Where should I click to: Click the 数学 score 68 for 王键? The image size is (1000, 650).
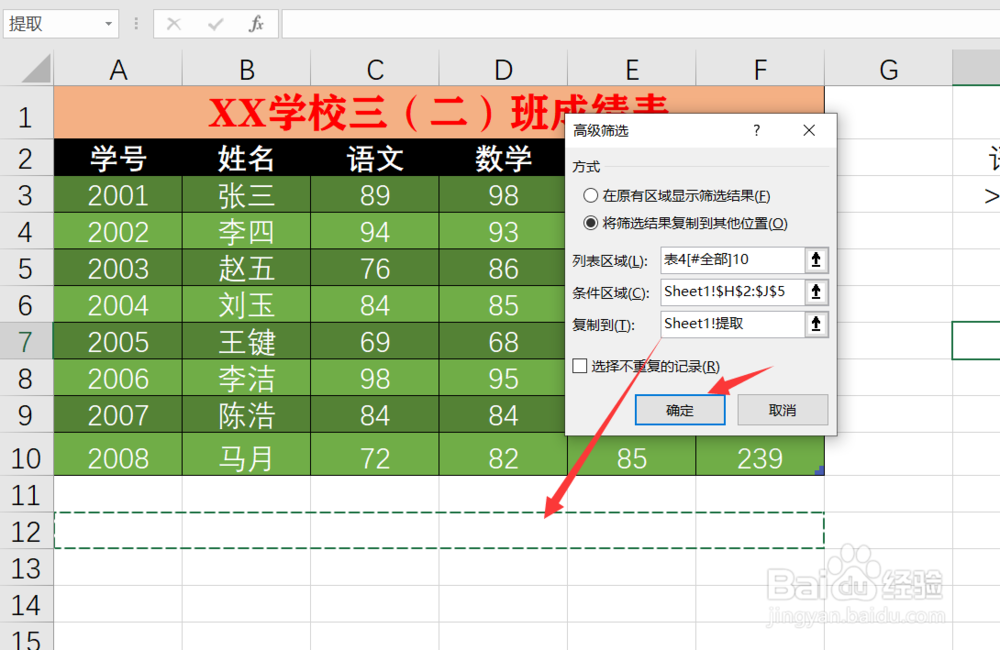coord(503,341)
